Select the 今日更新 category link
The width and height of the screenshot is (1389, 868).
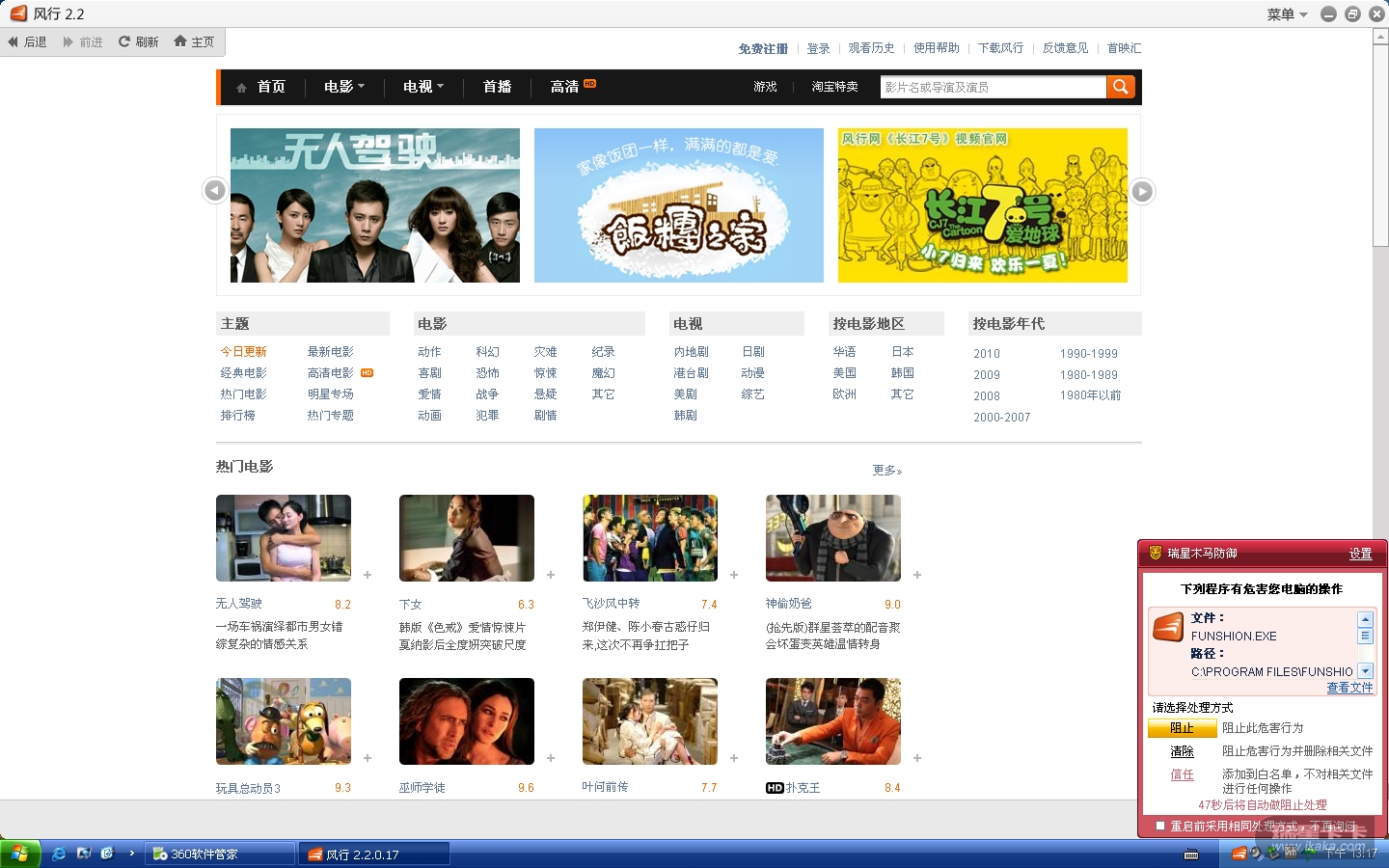click(243, 352)
